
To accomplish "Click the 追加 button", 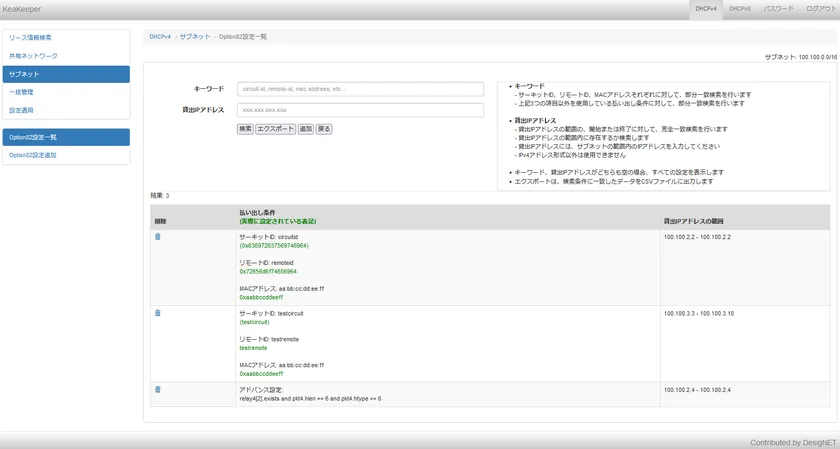I will pos(306,129).
